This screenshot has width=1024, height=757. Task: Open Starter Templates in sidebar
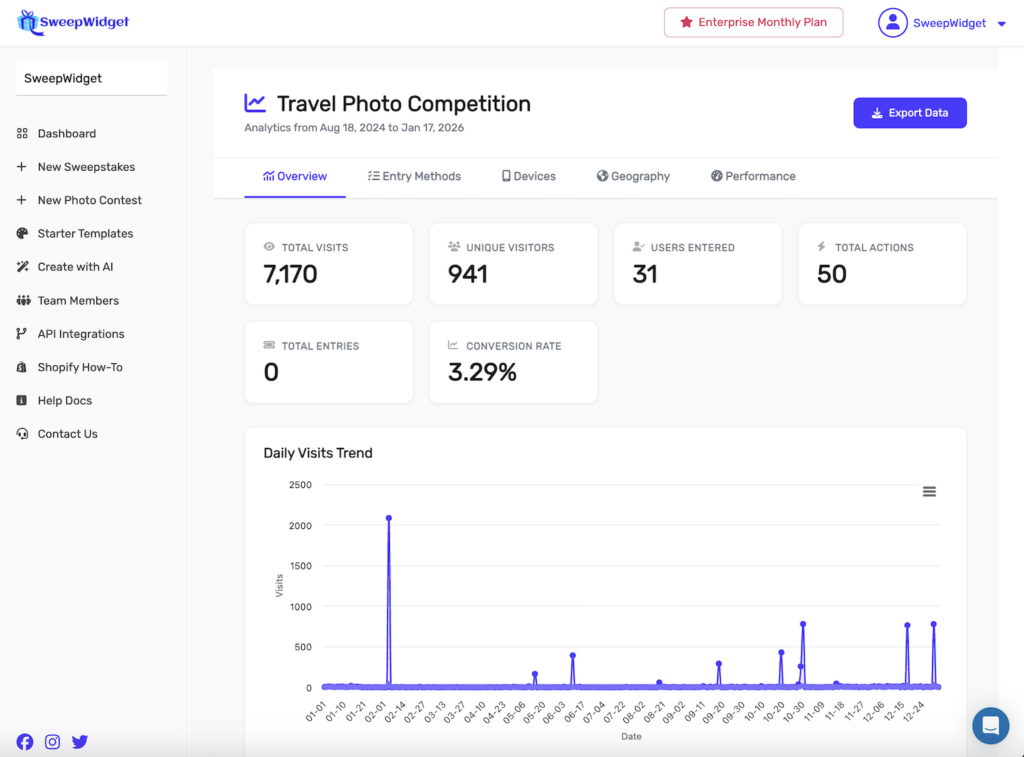click(x=85, y=234)
